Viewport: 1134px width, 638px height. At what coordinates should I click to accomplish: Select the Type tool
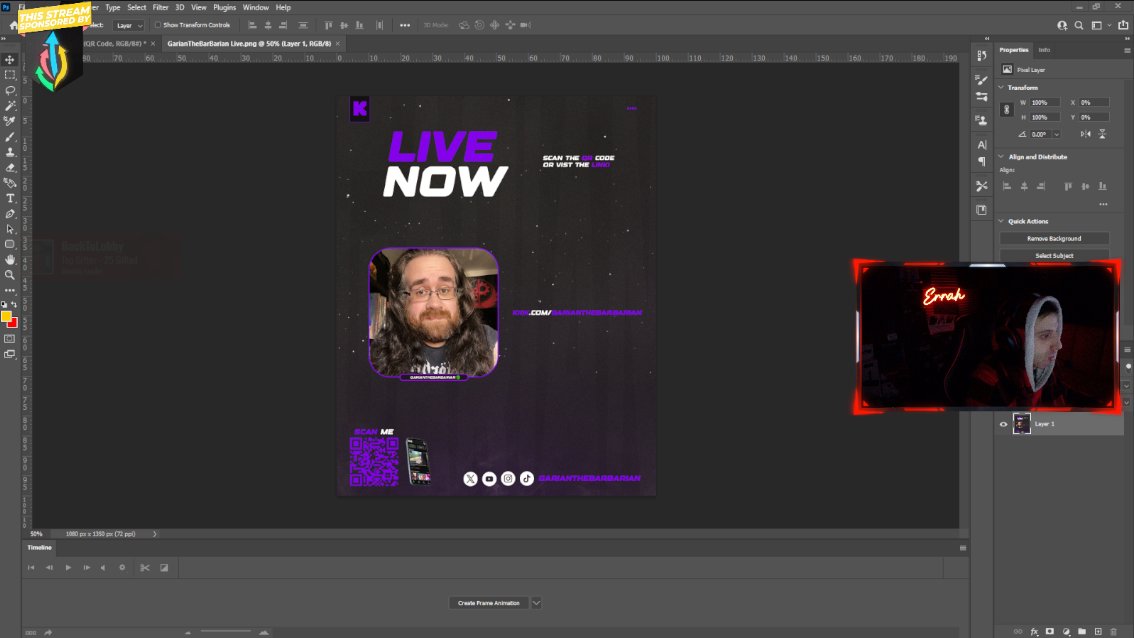[x=10, y=198]
